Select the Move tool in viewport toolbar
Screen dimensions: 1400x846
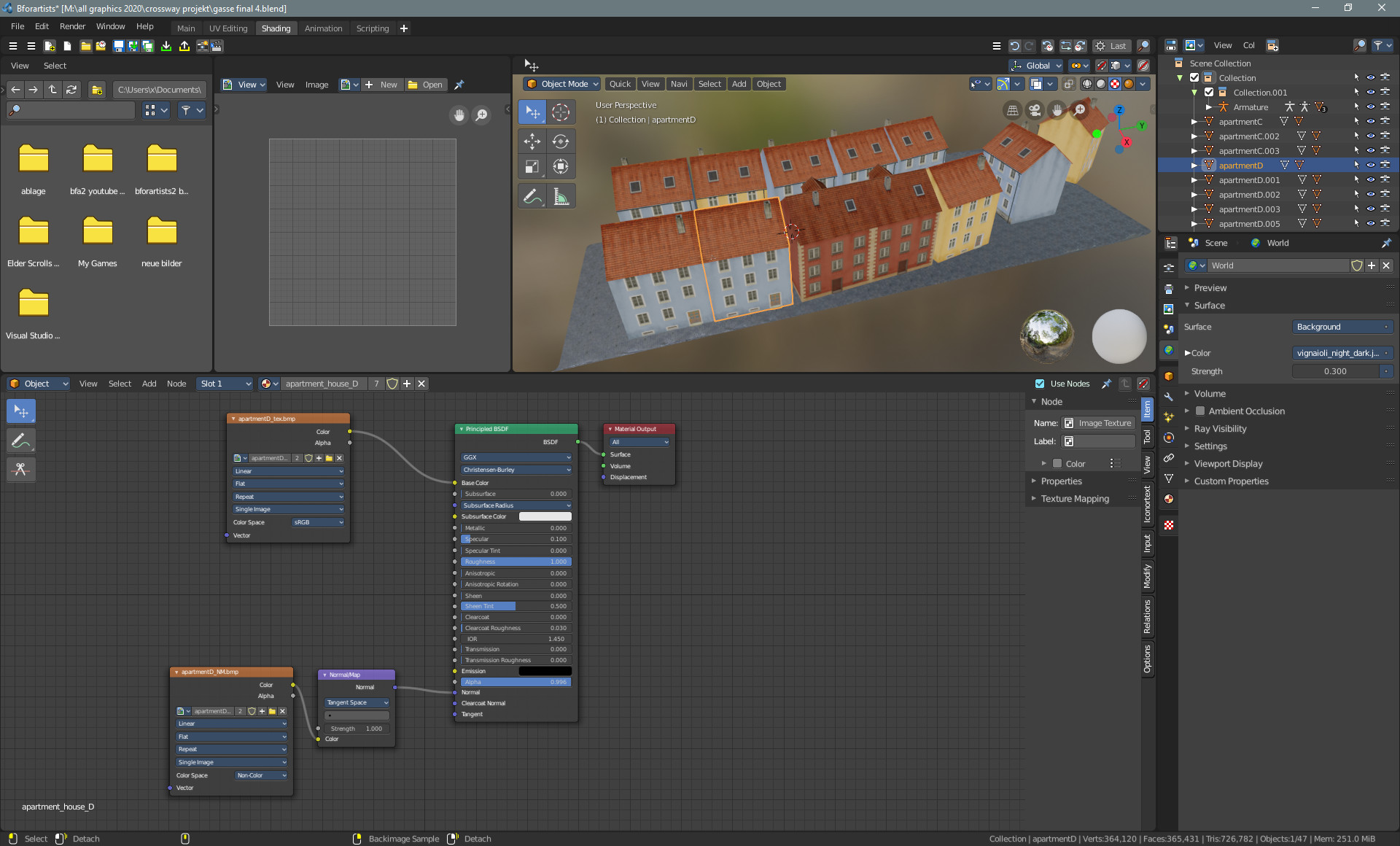[x=532, y=141]
